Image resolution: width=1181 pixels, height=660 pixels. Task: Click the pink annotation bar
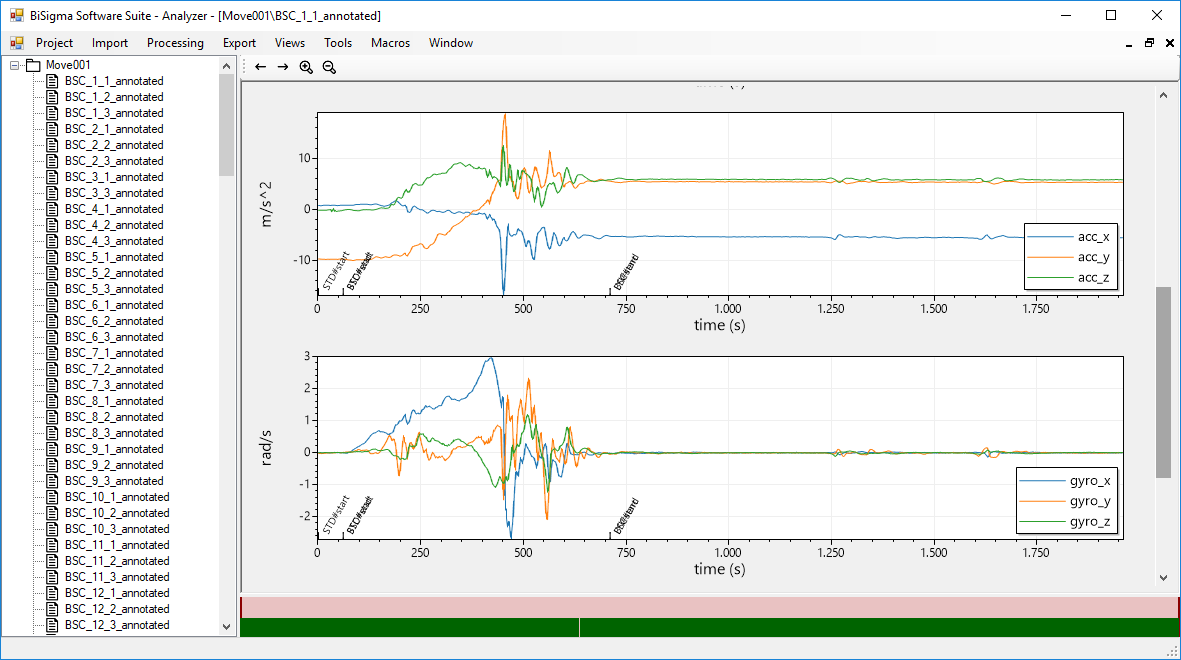[x=710, y=607]
